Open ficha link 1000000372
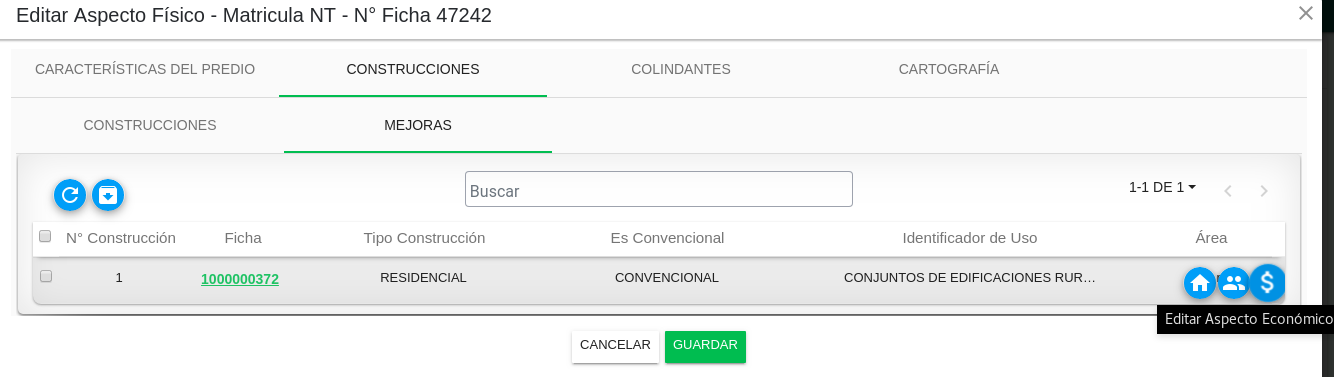Image resolution: width=1334 pixels, height=377 pixels. [x=240, y=279]
